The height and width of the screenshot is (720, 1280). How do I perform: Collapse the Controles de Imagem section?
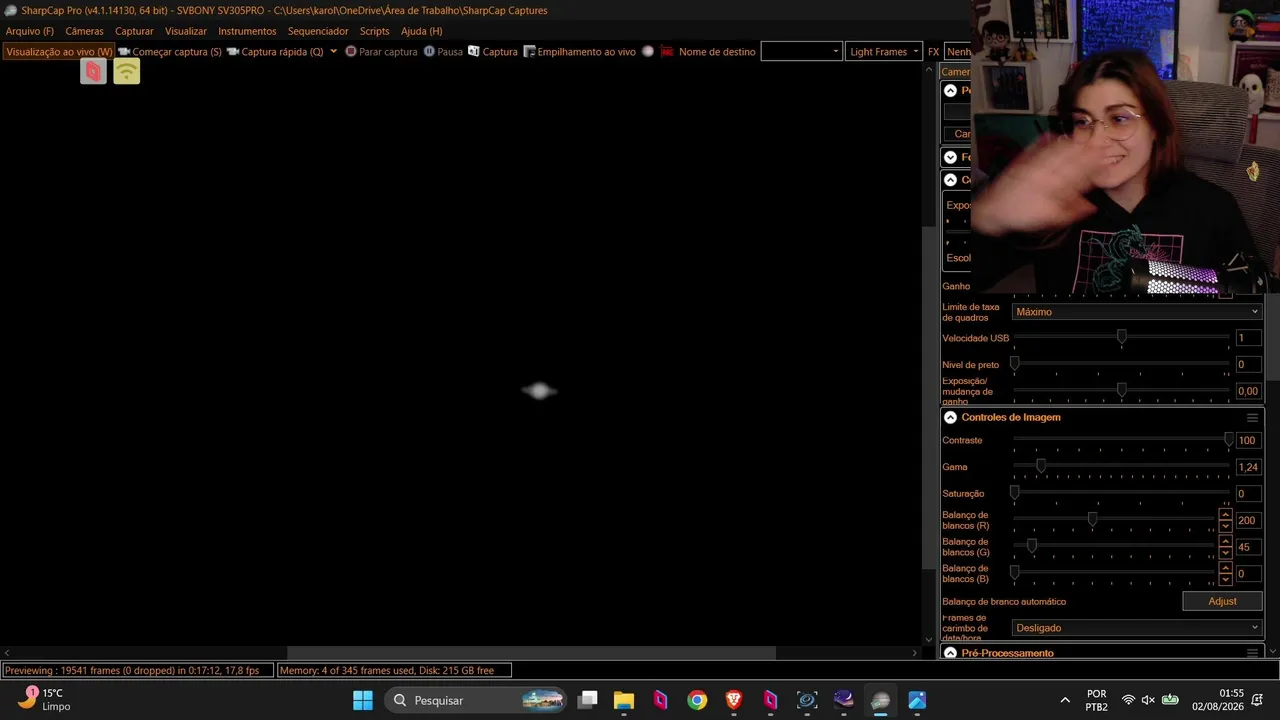(x=950, y=417)
